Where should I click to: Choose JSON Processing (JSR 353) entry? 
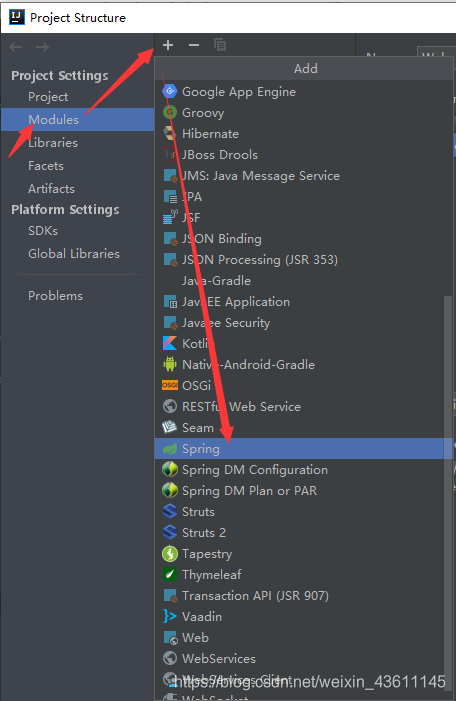259,260
